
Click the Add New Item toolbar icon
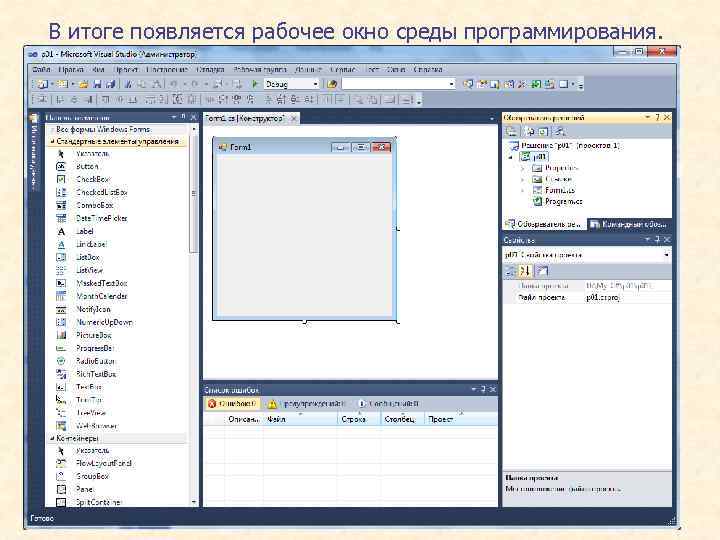pos(62,84)
